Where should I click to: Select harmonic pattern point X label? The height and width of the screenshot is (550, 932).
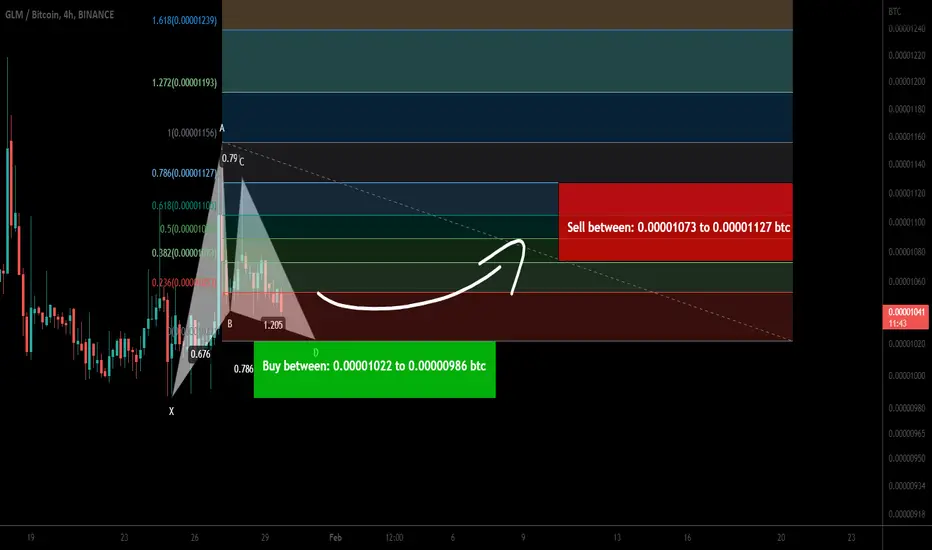[171, 411]
